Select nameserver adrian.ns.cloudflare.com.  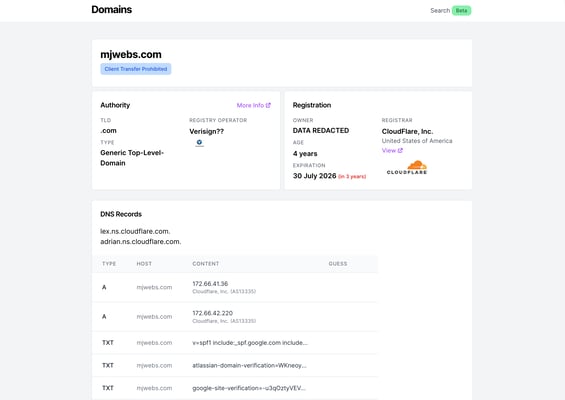point(141,241)
